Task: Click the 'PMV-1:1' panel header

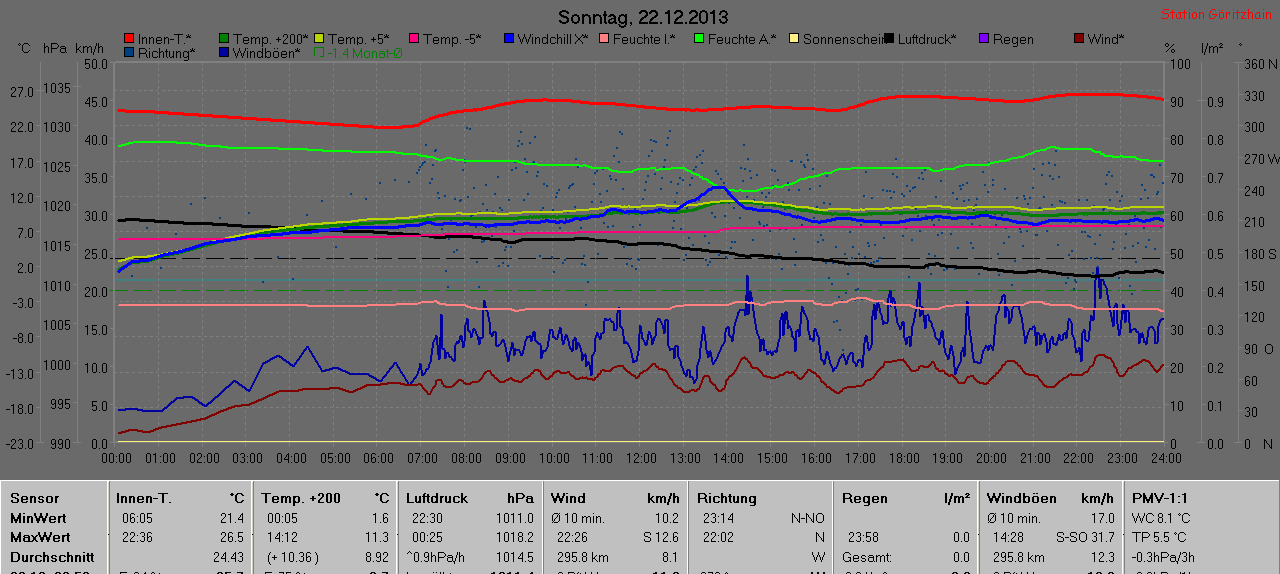Action: (x=1160, y=498)
